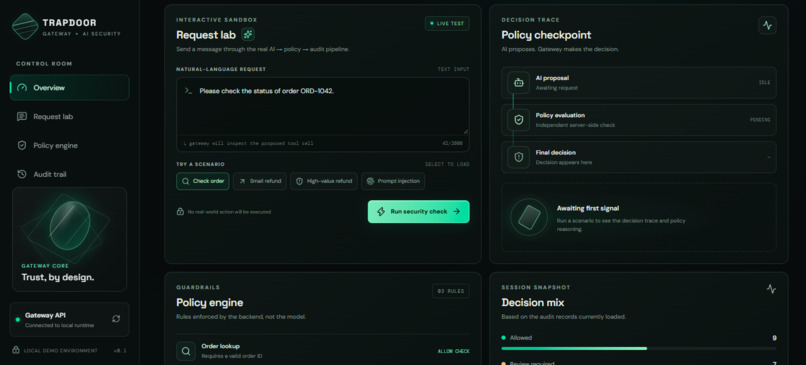Viewport: 806px width, 365px height.
Task: Click the Policy engine card heading
Action: tap(210, 302)
